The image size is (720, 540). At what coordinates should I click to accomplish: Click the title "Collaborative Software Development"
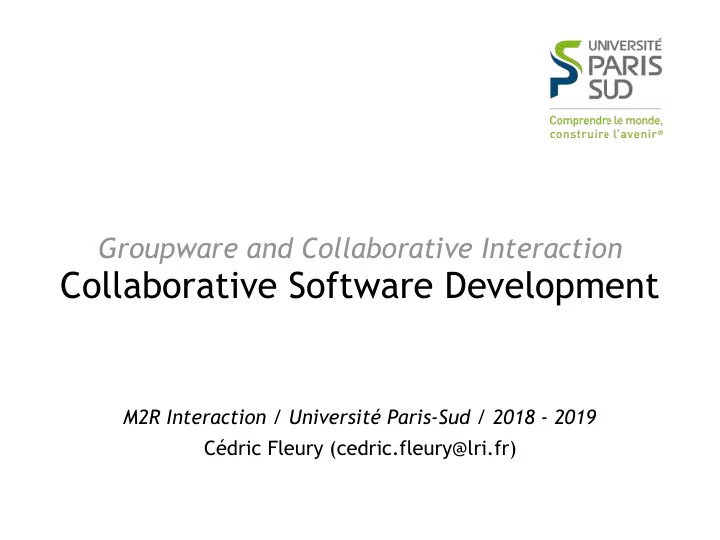pos(360,286)
